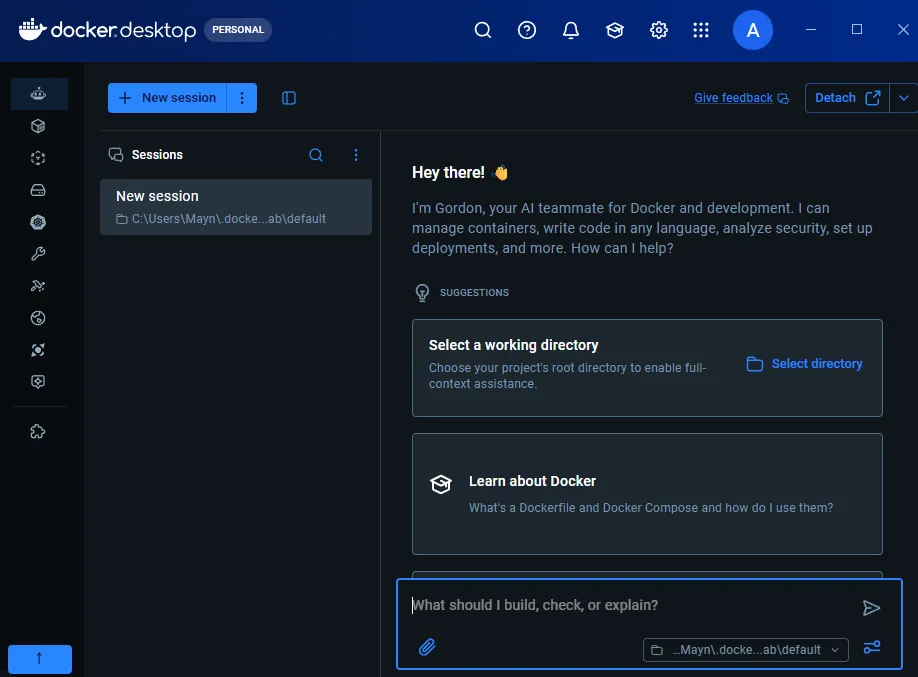Open the Kubernetes sidebar icon
This screenshot has height=677, width=918.
[x=38, y=222]
